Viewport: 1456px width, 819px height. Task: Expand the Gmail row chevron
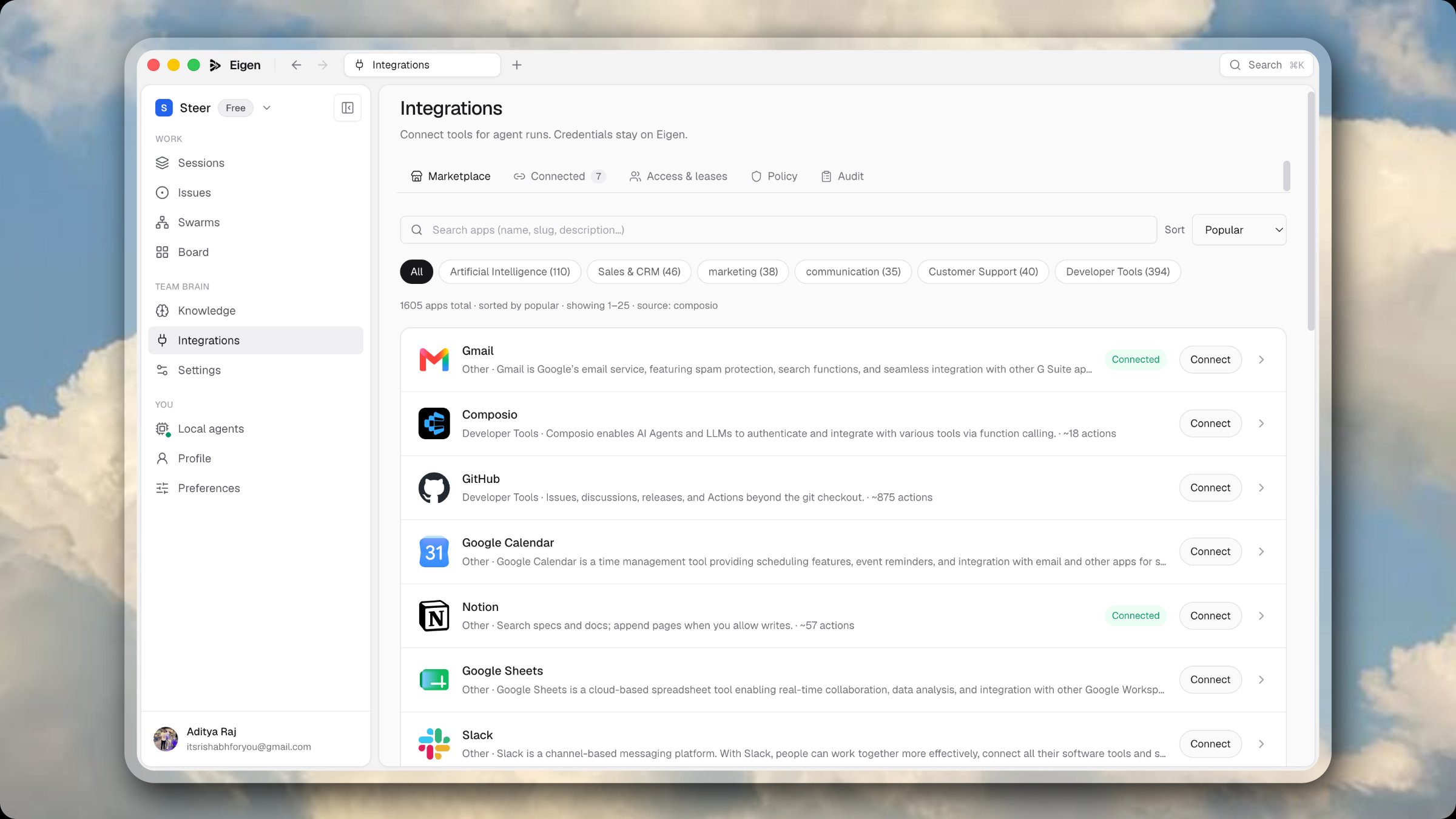pyautogui.click(x=1261, y=360)
